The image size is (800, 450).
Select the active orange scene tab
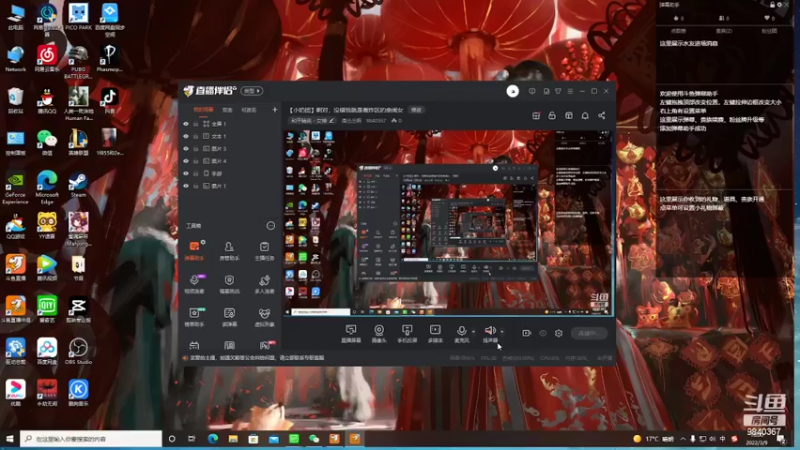tap(203, 110)
